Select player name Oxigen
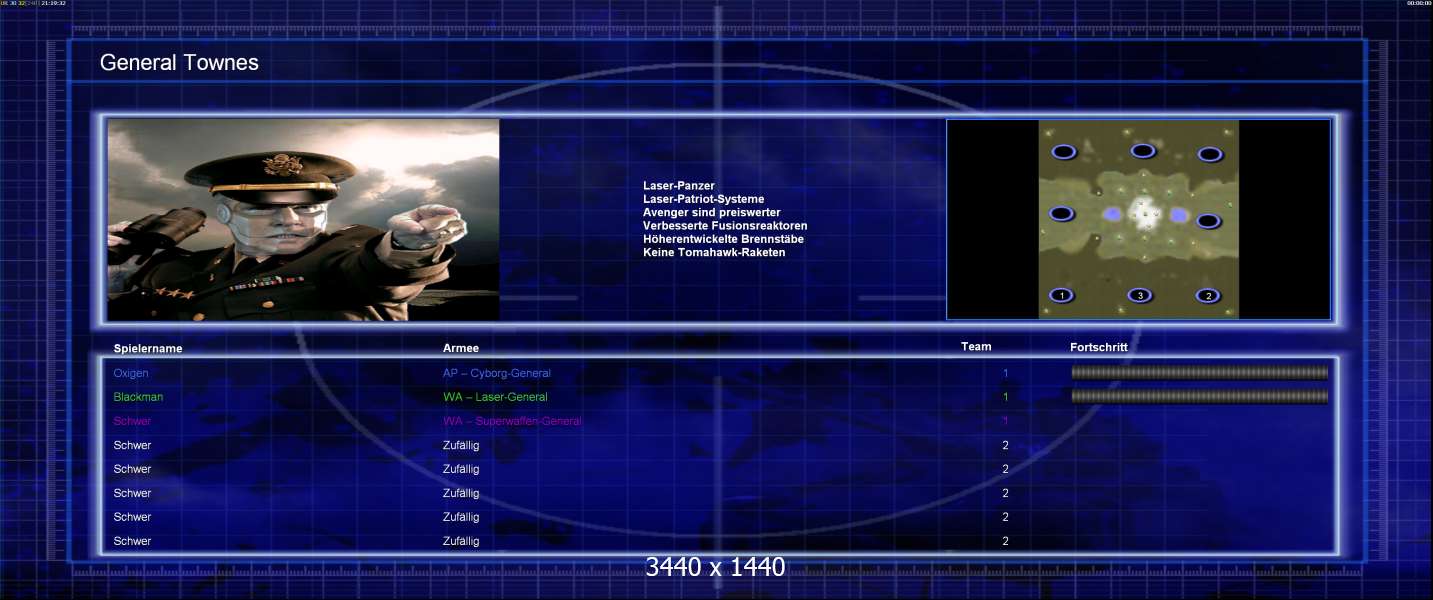1433x600 pixels. point(131,373)
